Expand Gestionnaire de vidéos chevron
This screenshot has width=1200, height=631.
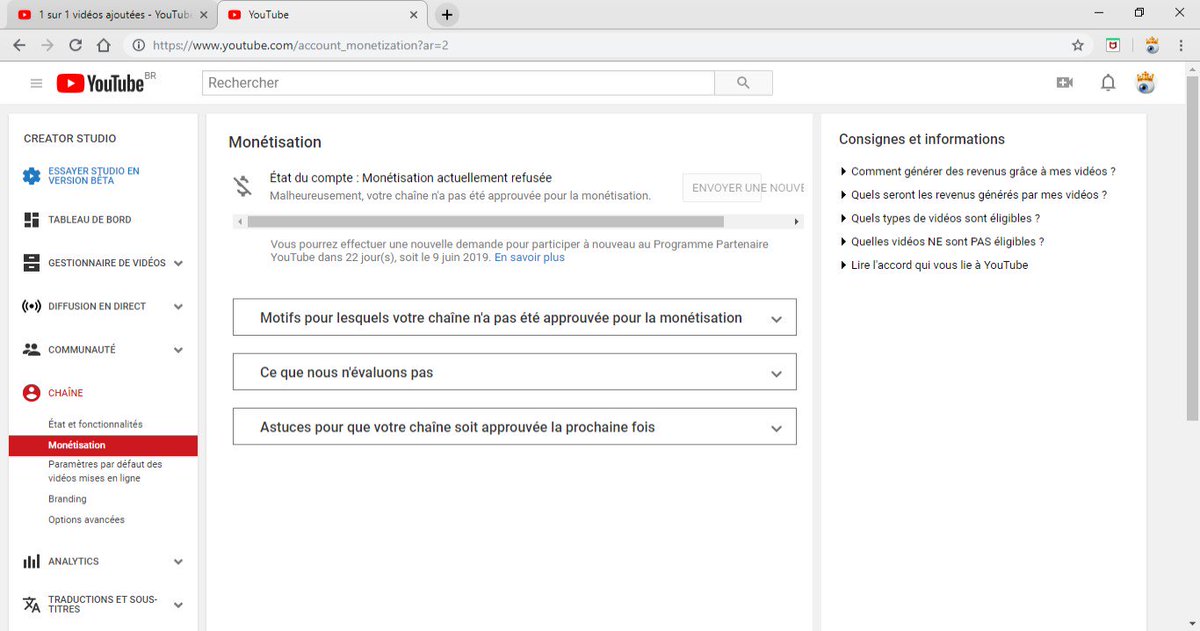click(x=178, y=264)
